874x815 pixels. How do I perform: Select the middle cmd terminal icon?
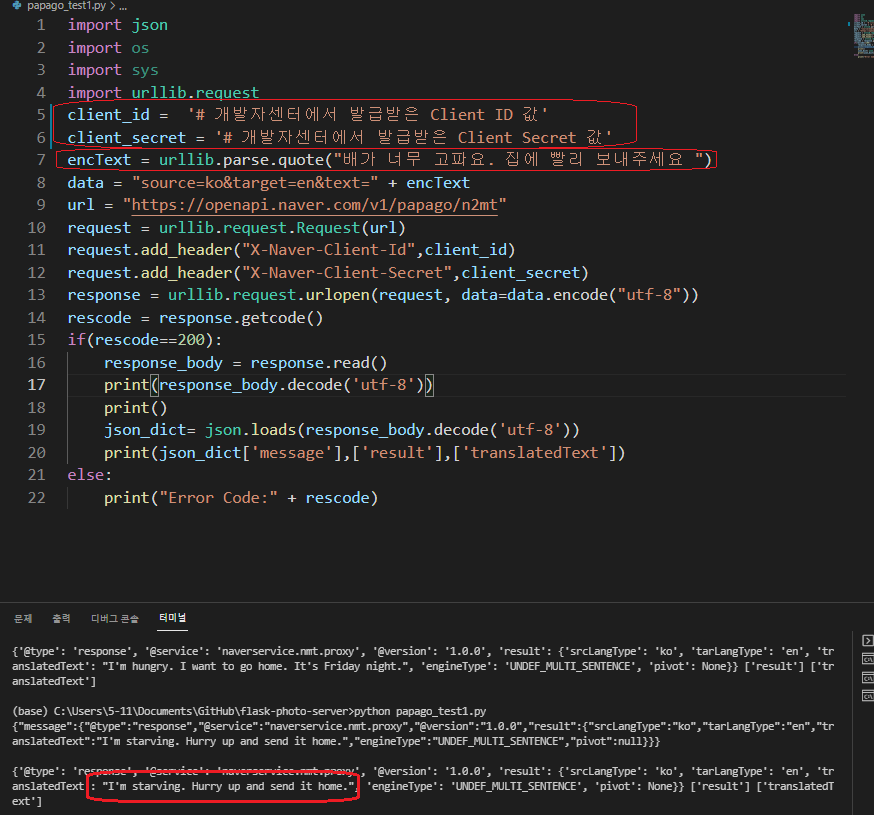tap(868, 677)
